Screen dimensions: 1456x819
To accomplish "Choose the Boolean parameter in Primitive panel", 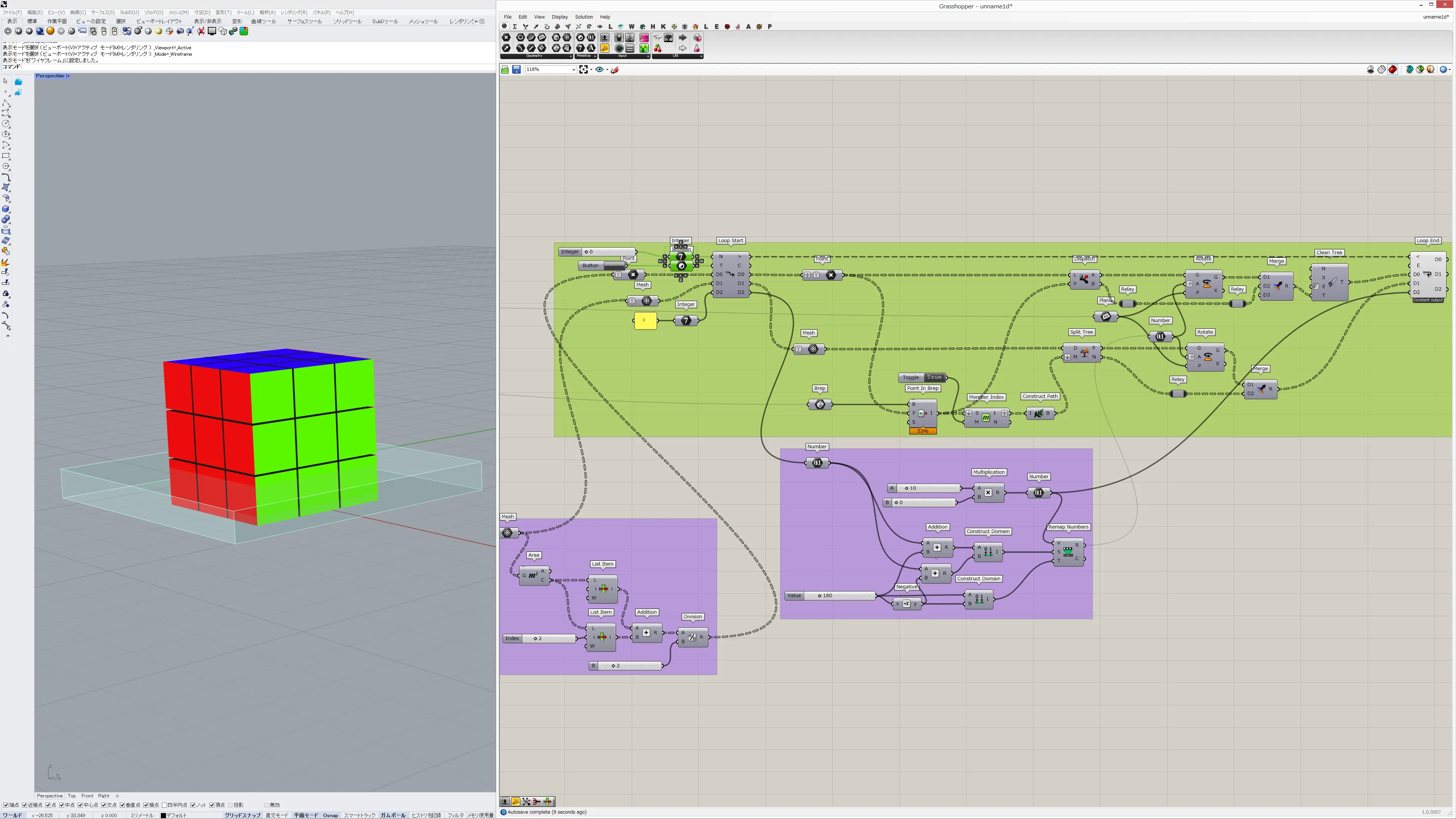I will click(x=581, y=37).
